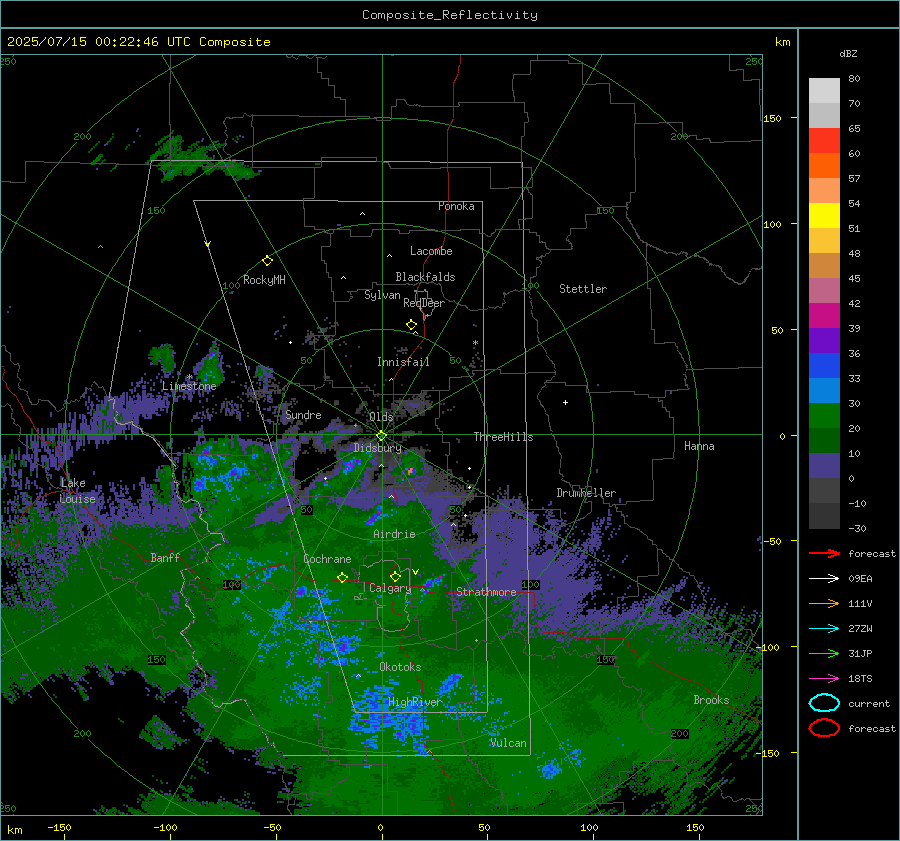Click the green swatch between 30 and 20

point(824,415)
